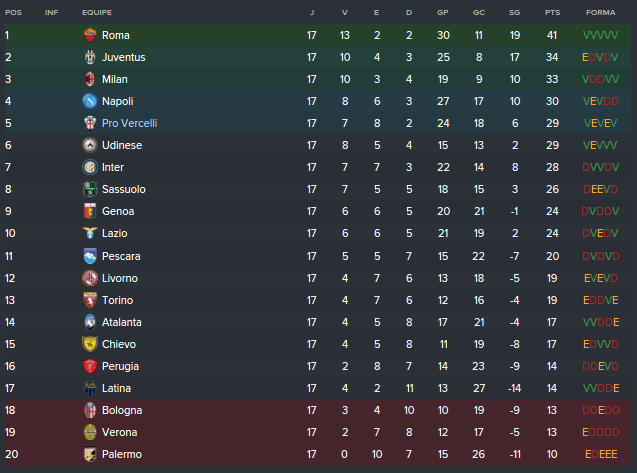Open the Udinese team page
The image size is (637, 473).
pyautogui.click(x=123, y=145)
